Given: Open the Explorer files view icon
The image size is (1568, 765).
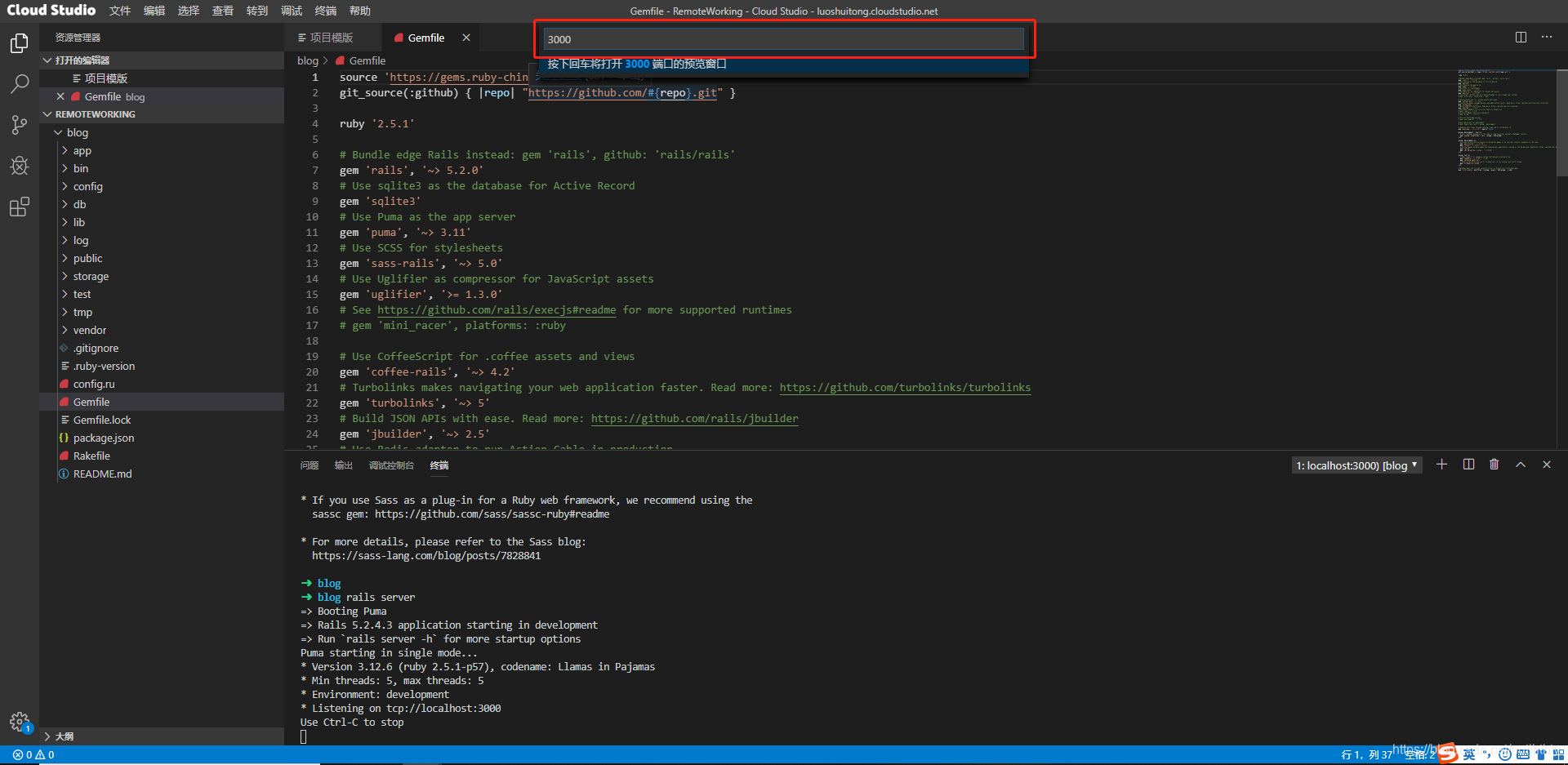Looking at the screenshot, I should pyautogui.click(x=20, y=42).
